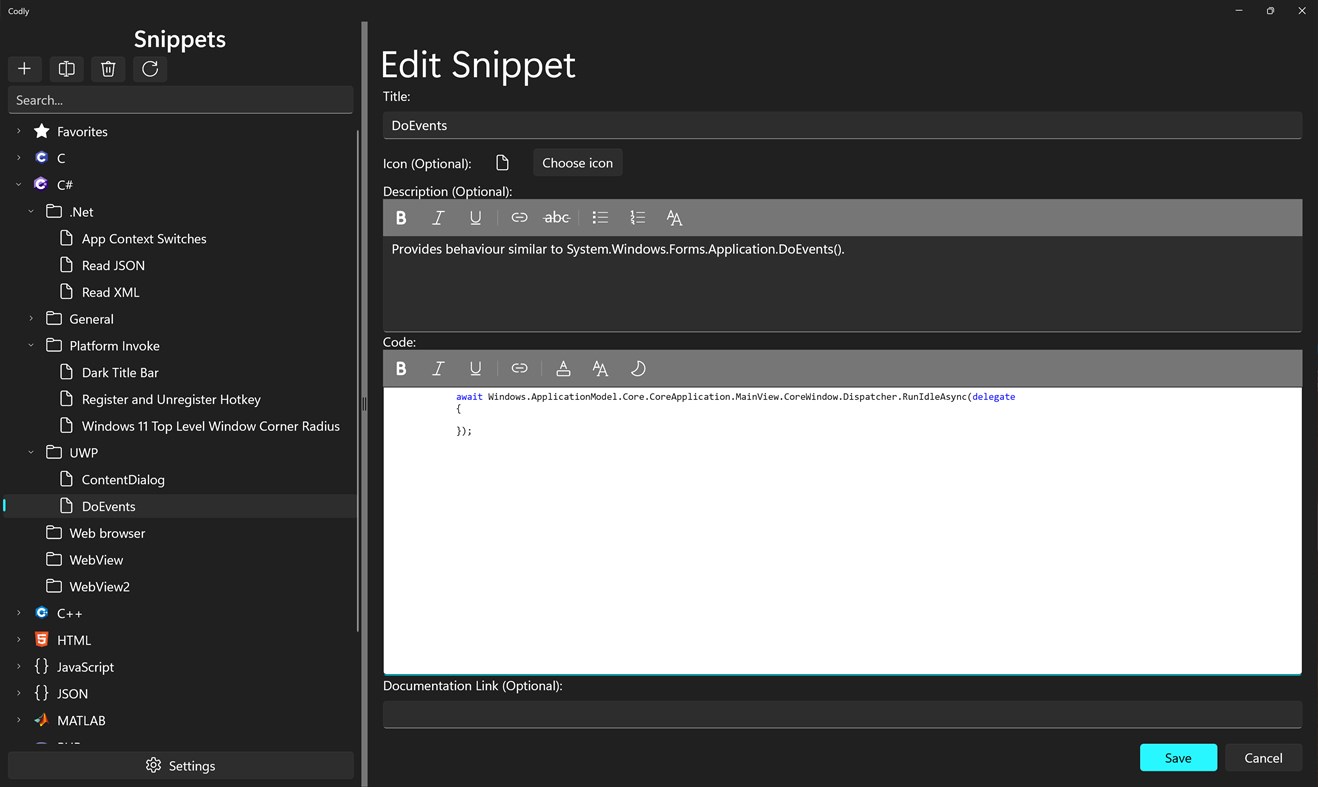
Task: Bold the description text
Action: (x=401, y=217)
